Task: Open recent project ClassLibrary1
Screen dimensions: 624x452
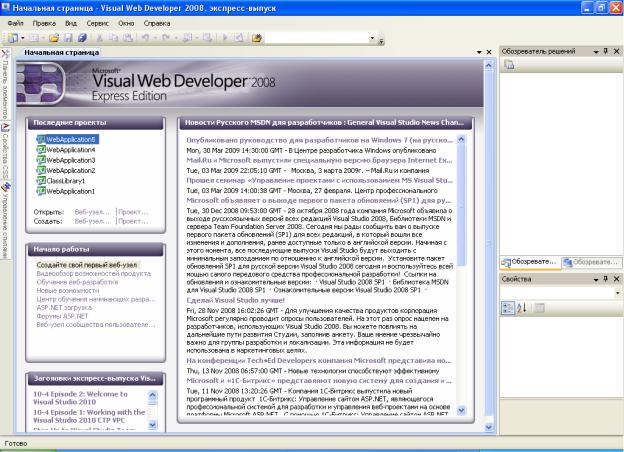Action: point(61,181)
